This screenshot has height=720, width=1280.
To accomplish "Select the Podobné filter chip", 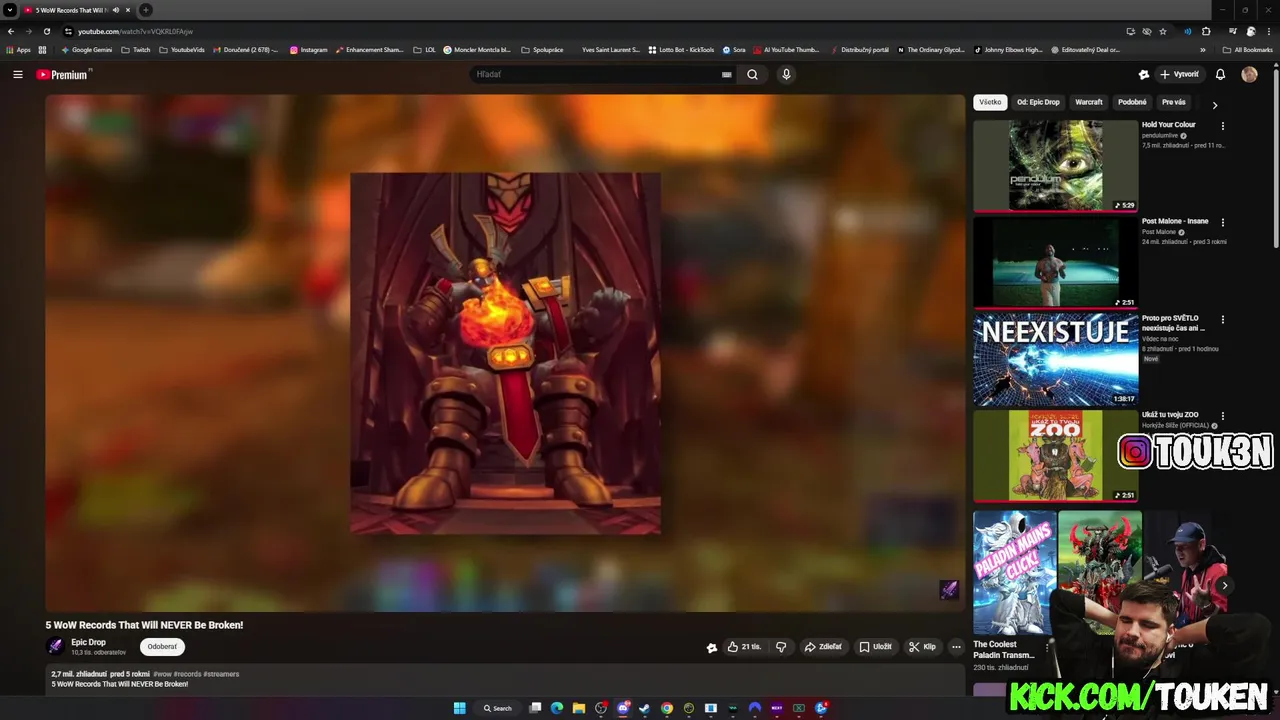I will [x=1132, y=102].
